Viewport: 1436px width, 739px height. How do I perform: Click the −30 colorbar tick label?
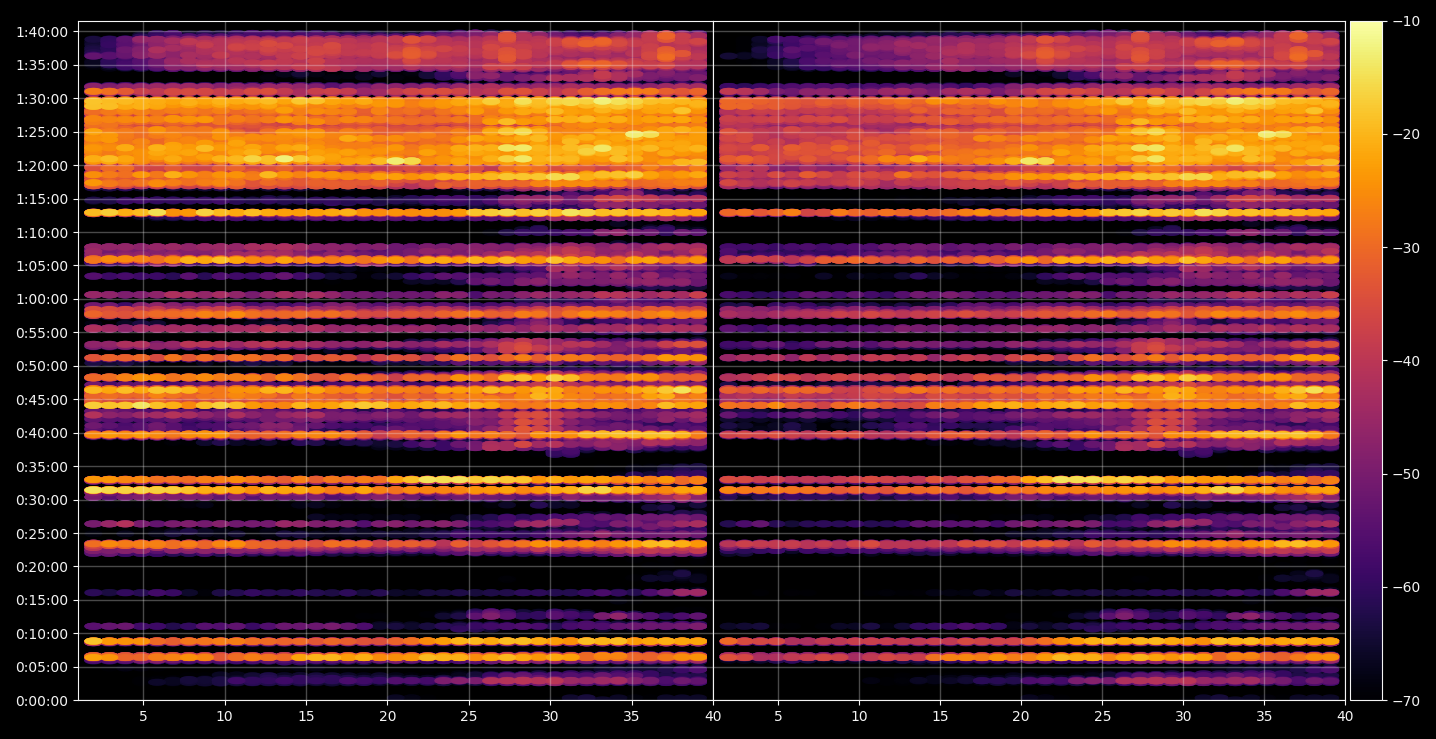click(1405, 248)
